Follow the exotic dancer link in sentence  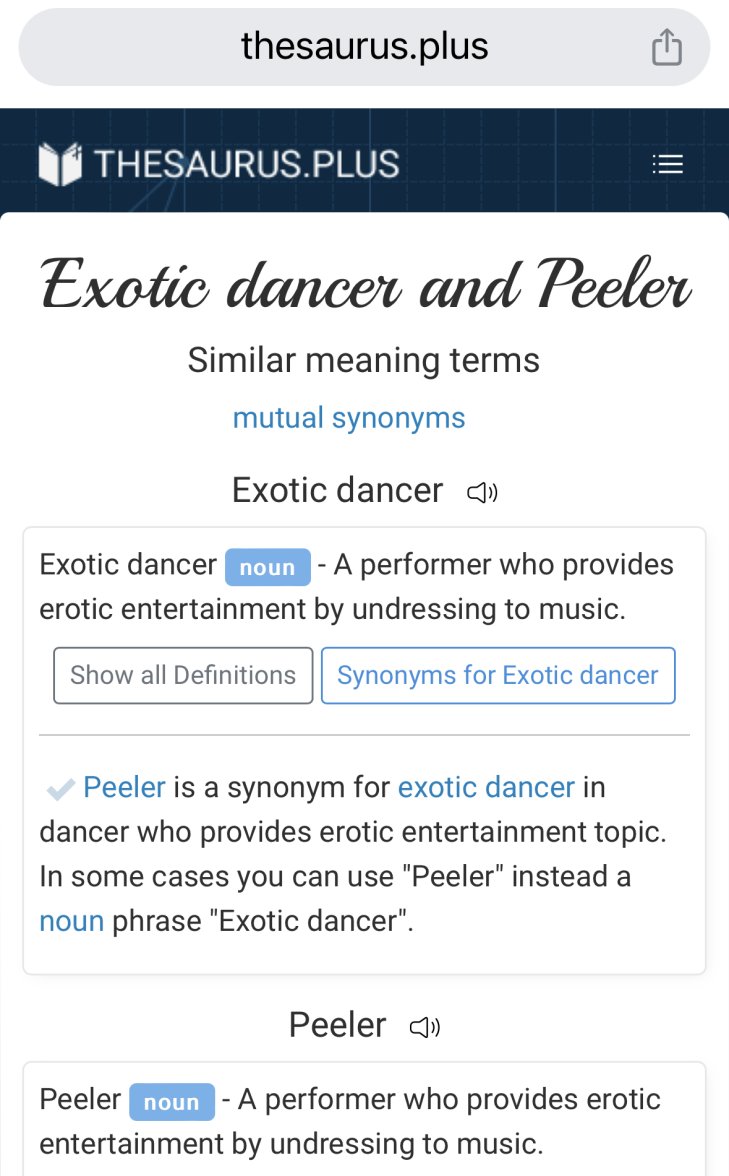point(486,787)
